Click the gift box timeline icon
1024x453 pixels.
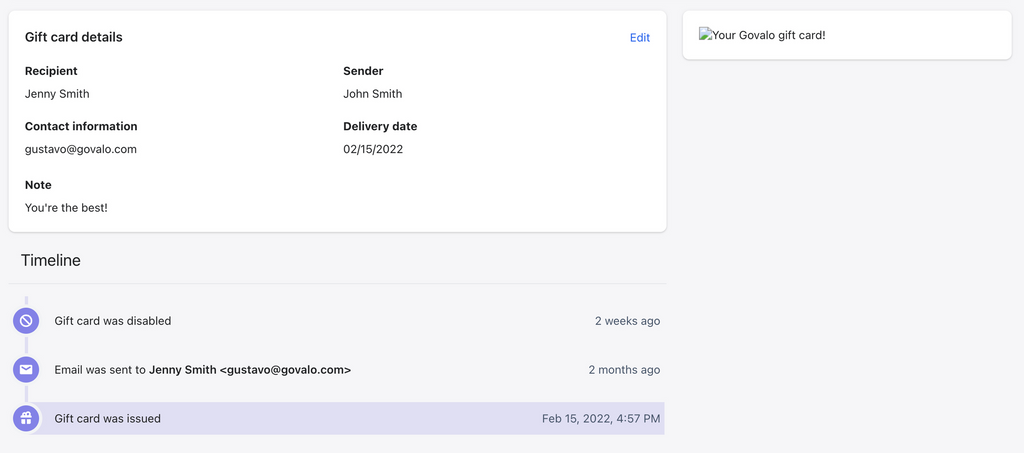coord(26,419)
